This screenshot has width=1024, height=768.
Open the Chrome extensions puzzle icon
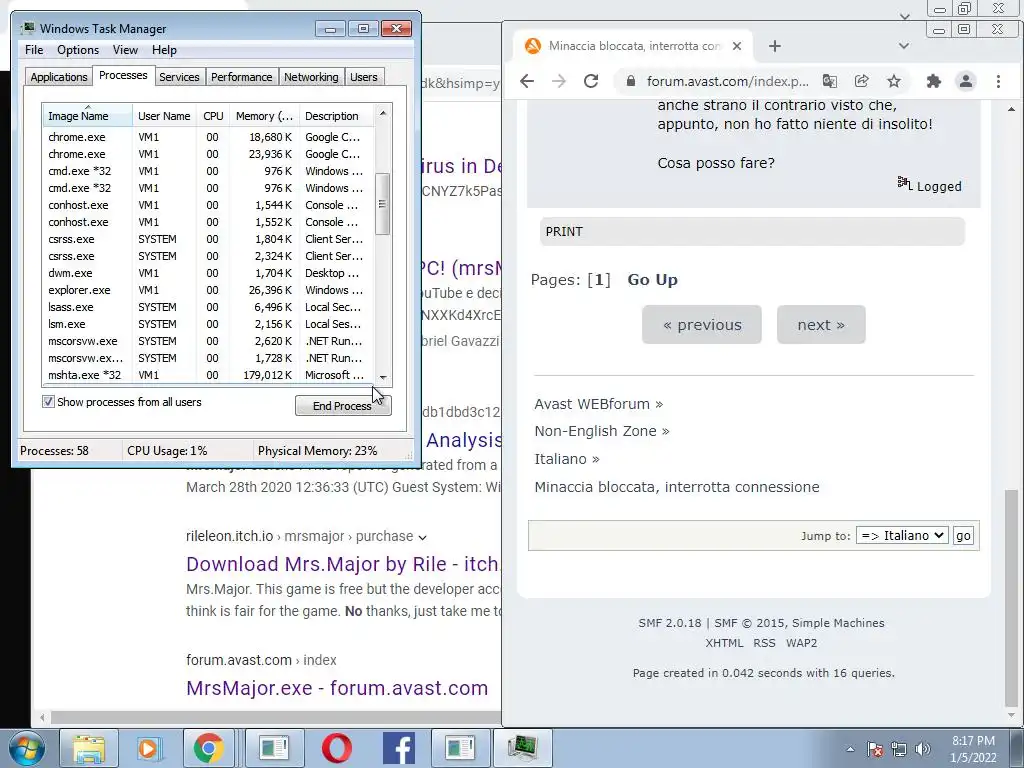click(934, 81)
